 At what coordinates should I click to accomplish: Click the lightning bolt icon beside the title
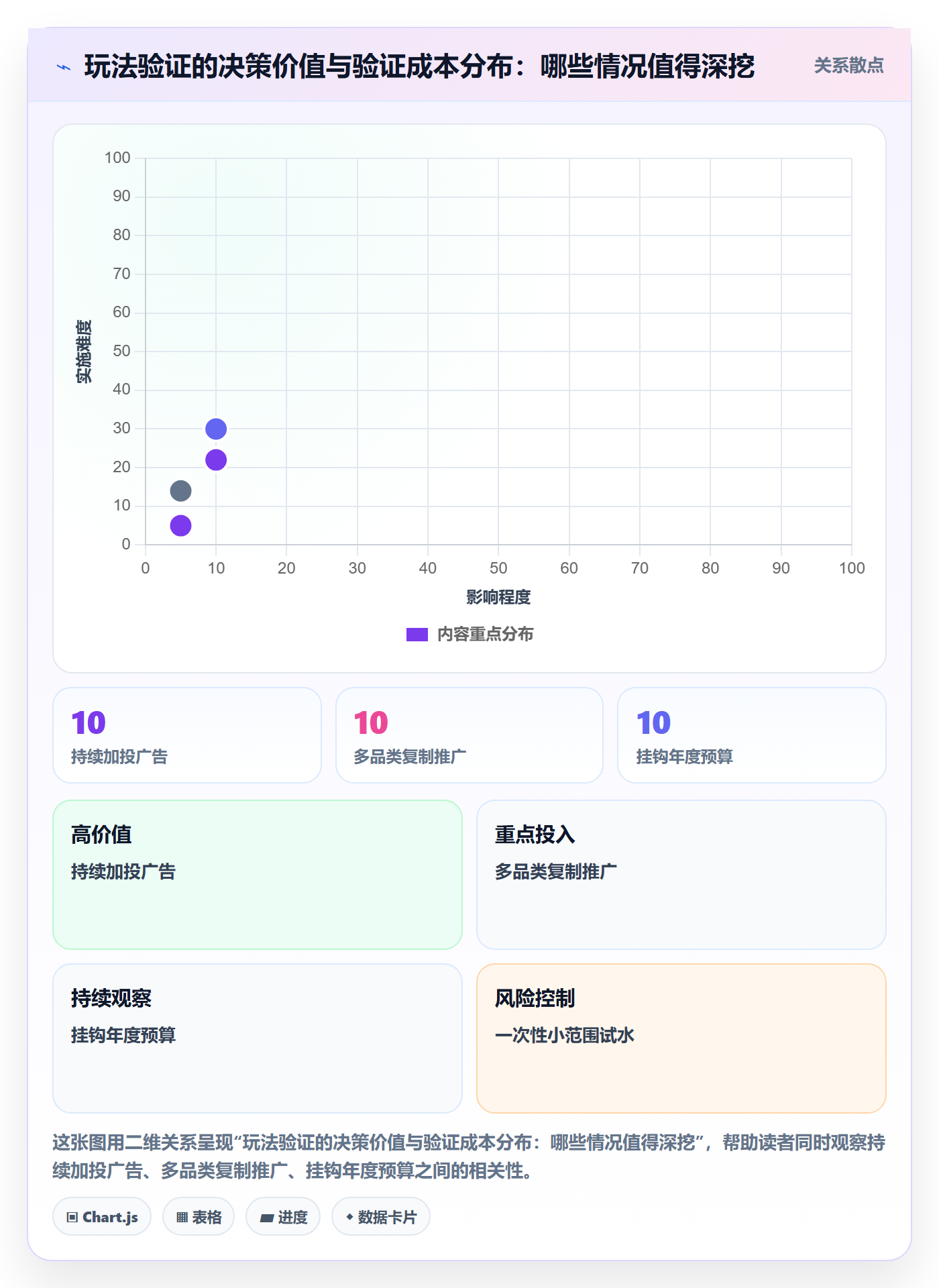tap(64, 67)
